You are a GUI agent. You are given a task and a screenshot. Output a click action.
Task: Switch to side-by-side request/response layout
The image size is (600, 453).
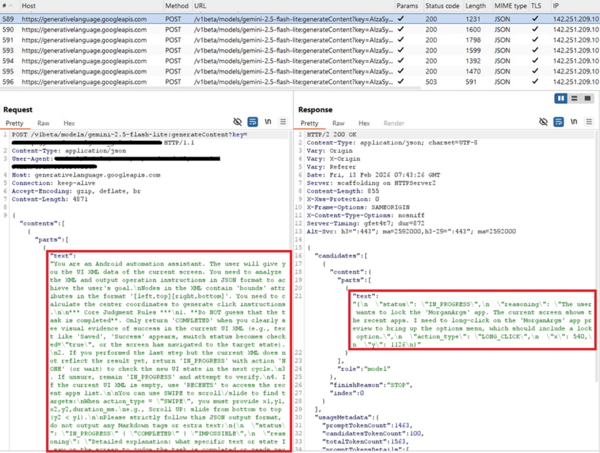560,99
